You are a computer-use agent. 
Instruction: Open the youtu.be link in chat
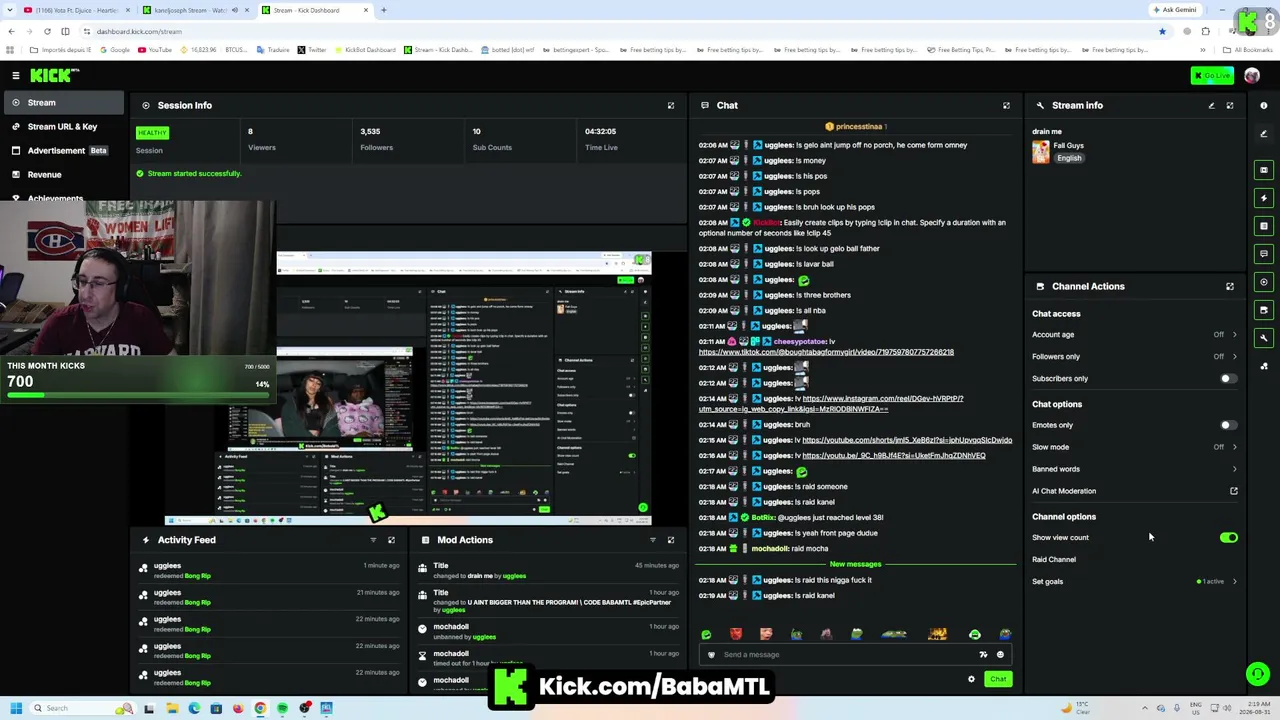[x=894, y=456]
